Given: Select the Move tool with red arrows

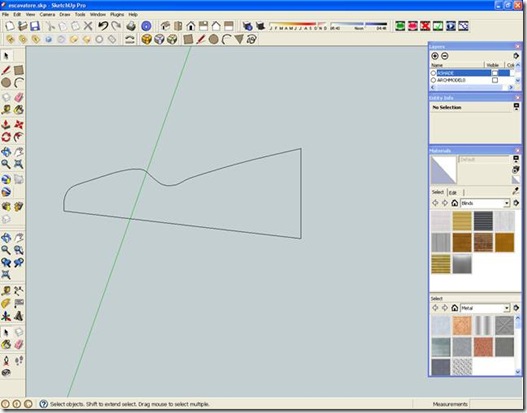Looking at the screenshot, I should point(19,124).
